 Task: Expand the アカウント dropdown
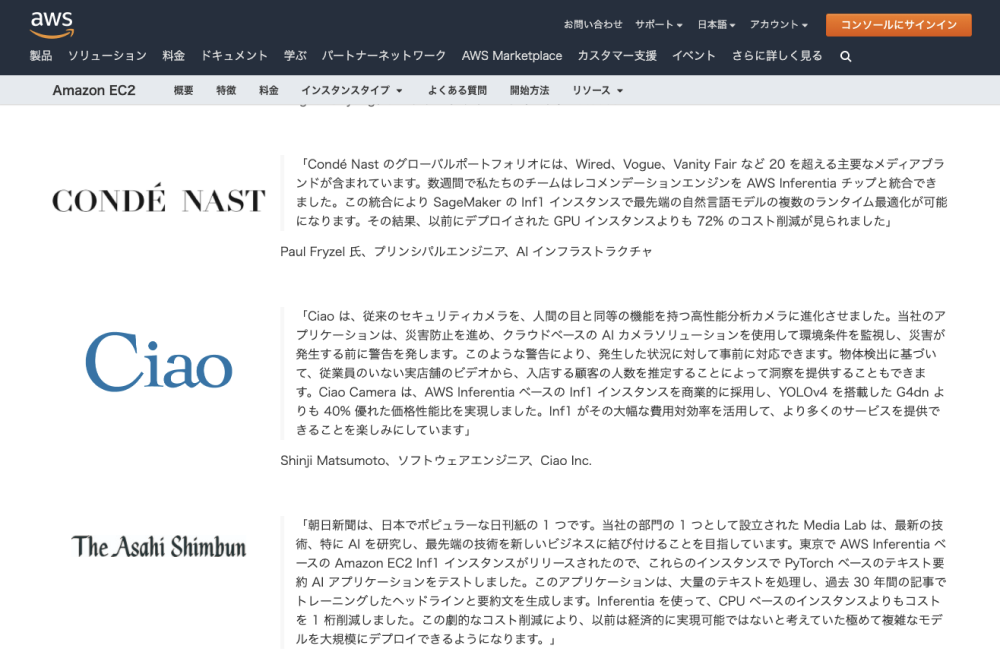(779, 24)
